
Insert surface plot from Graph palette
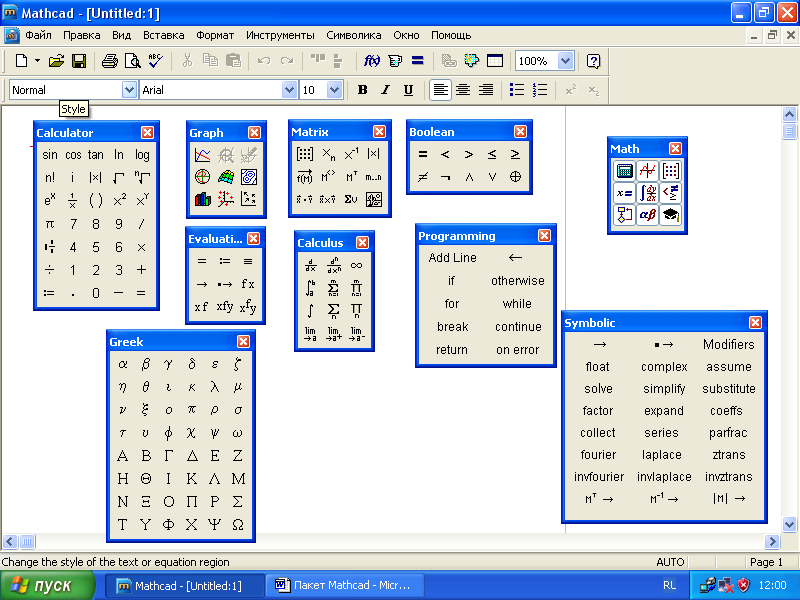tap(226, 177)
